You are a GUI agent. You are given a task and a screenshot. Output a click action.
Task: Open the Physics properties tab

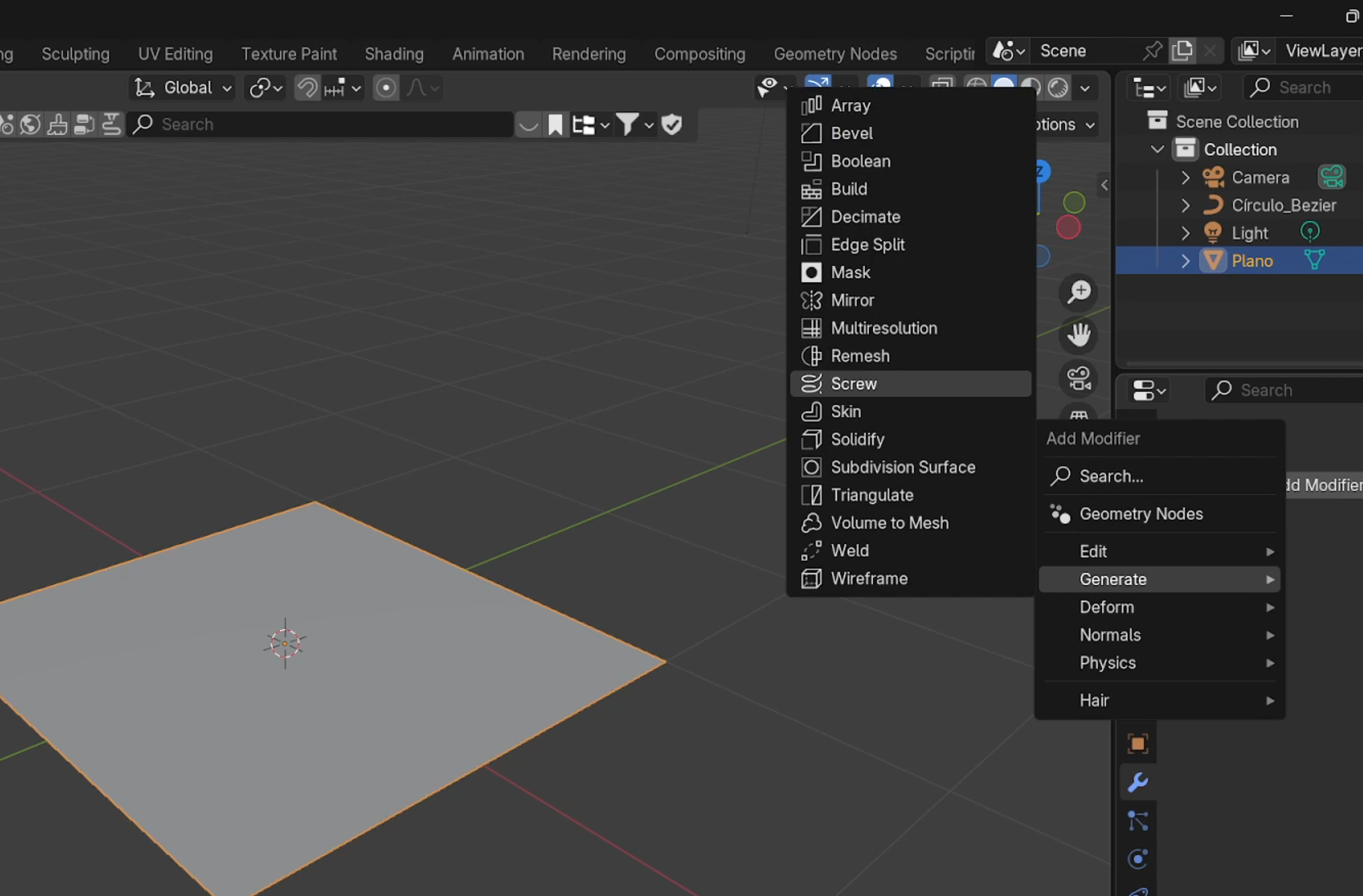(1138, 859)
